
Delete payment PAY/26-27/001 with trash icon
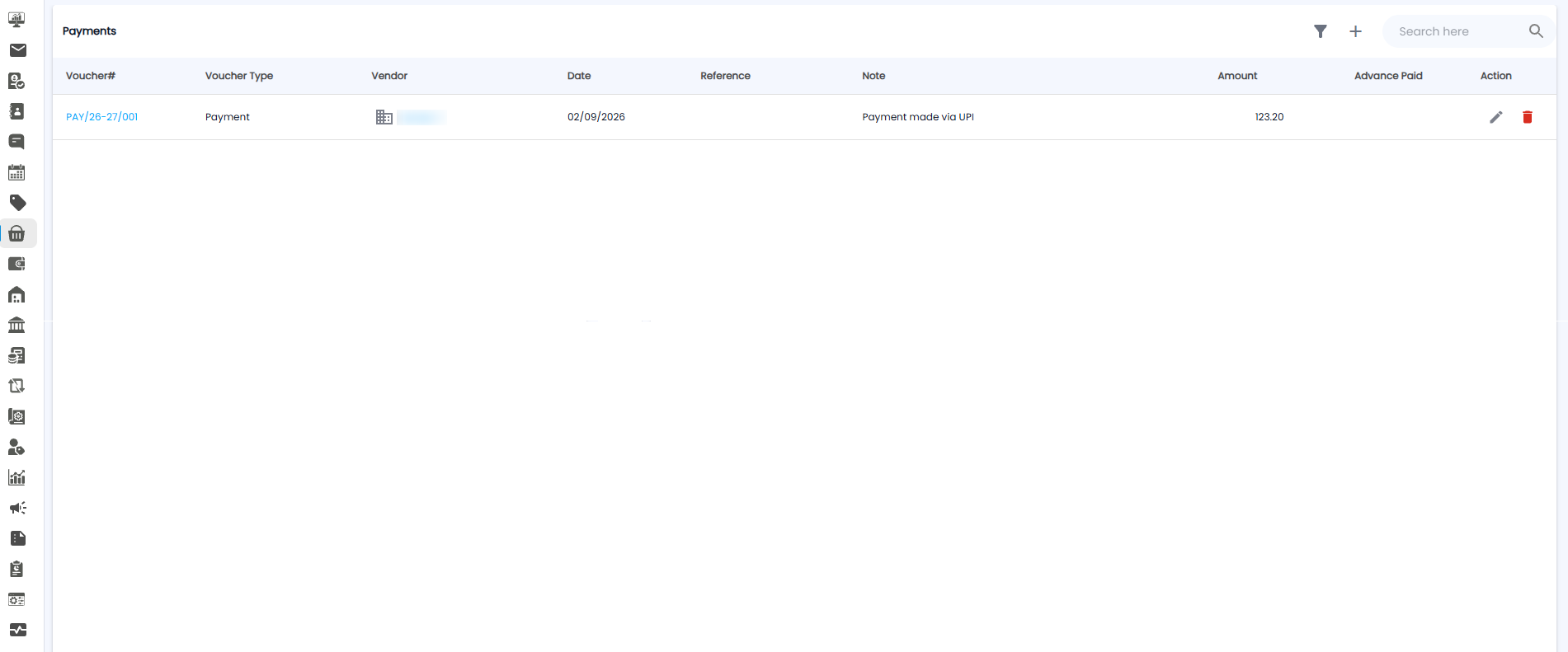click(1528, 117)
